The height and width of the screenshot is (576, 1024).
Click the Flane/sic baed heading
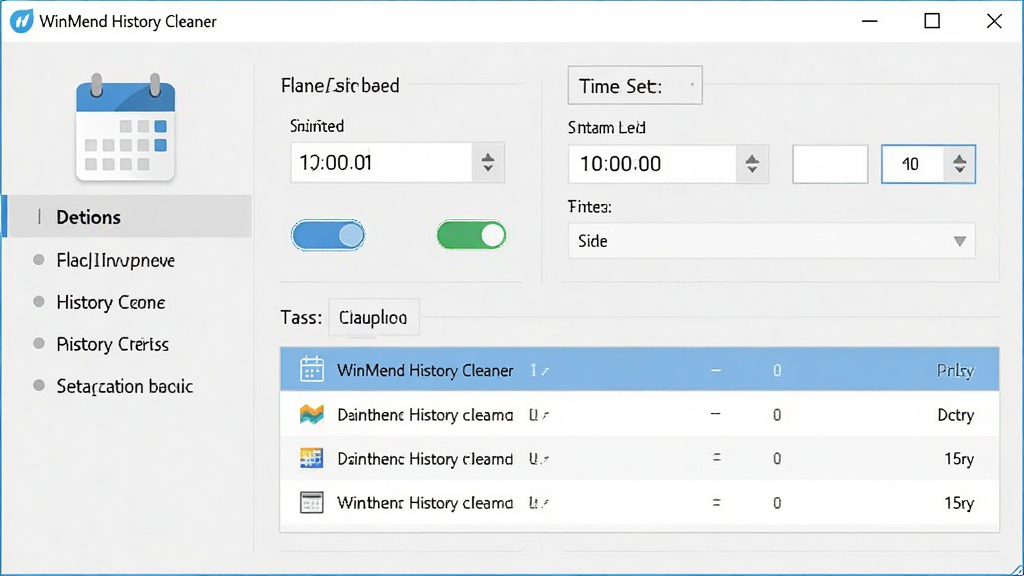point(340,86)
